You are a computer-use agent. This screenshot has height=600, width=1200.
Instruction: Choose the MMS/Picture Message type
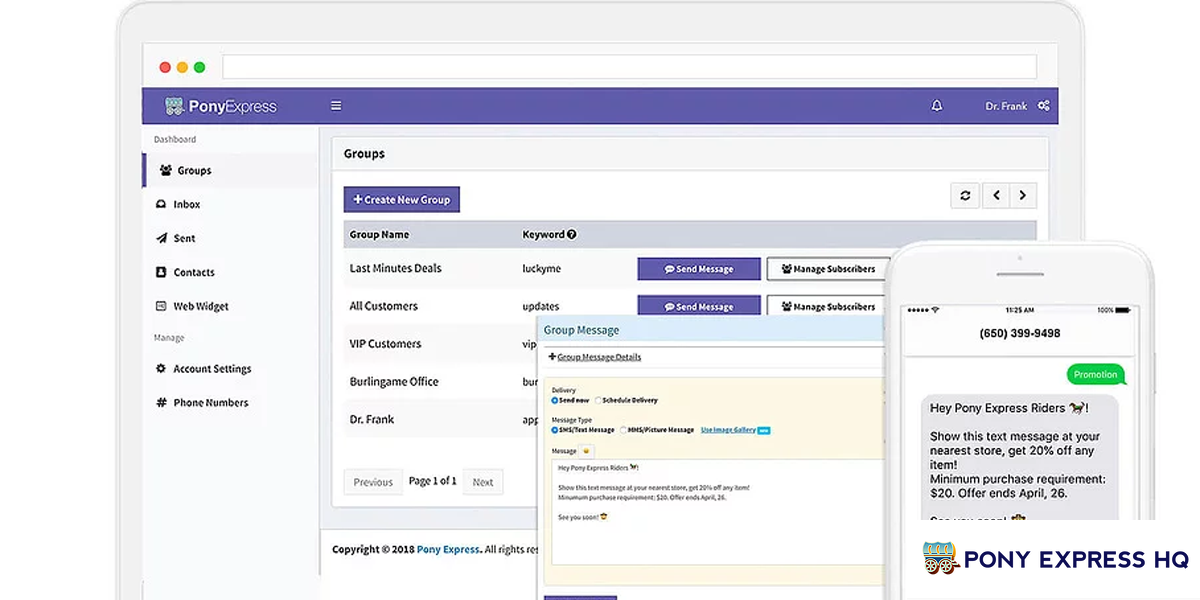click(624, 430)
